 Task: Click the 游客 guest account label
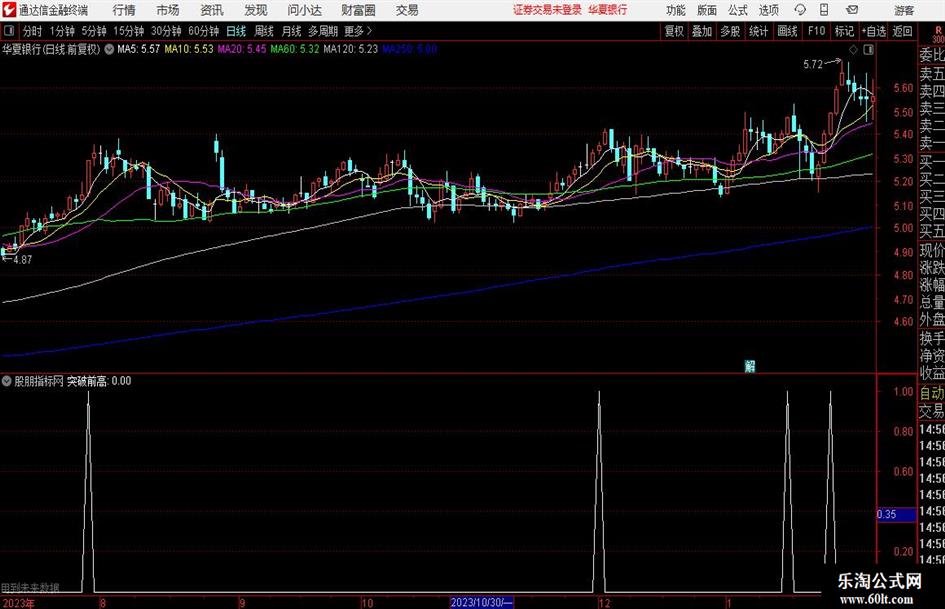[x=904, y=10]
